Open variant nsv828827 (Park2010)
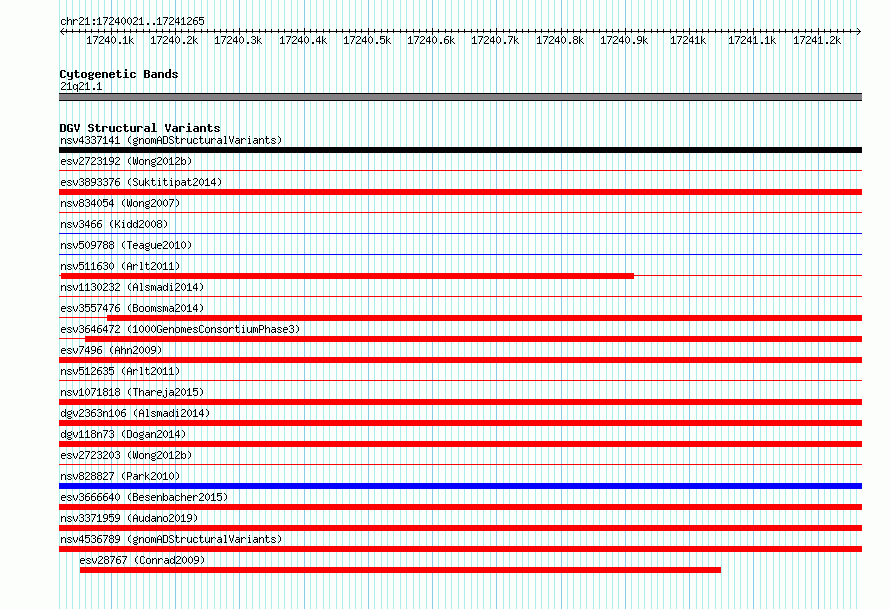The image size is (890, 609). tap(120, 476)
